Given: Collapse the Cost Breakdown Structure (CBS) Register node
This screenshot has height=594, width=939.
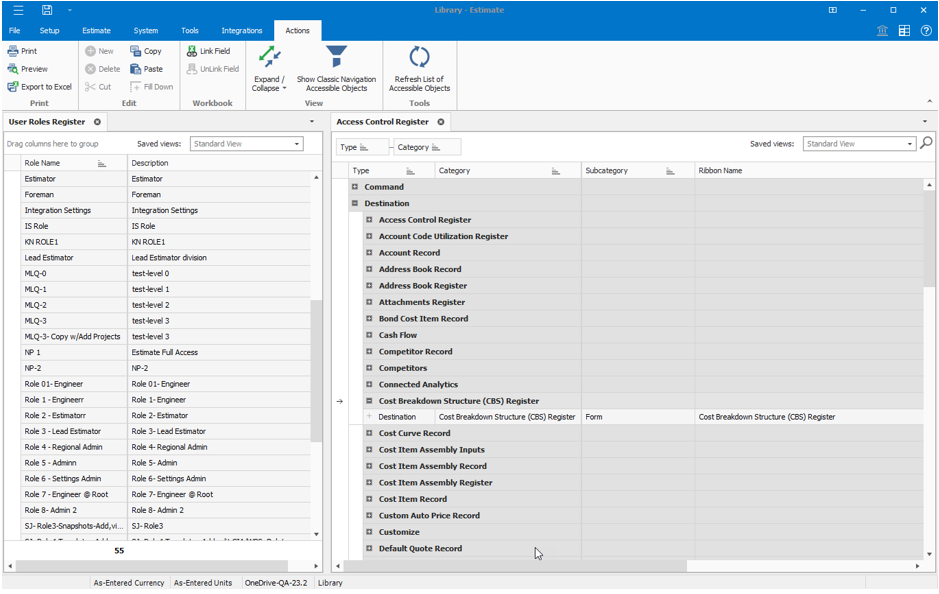Looking at the screenshot, I should (x=369, y=401).
